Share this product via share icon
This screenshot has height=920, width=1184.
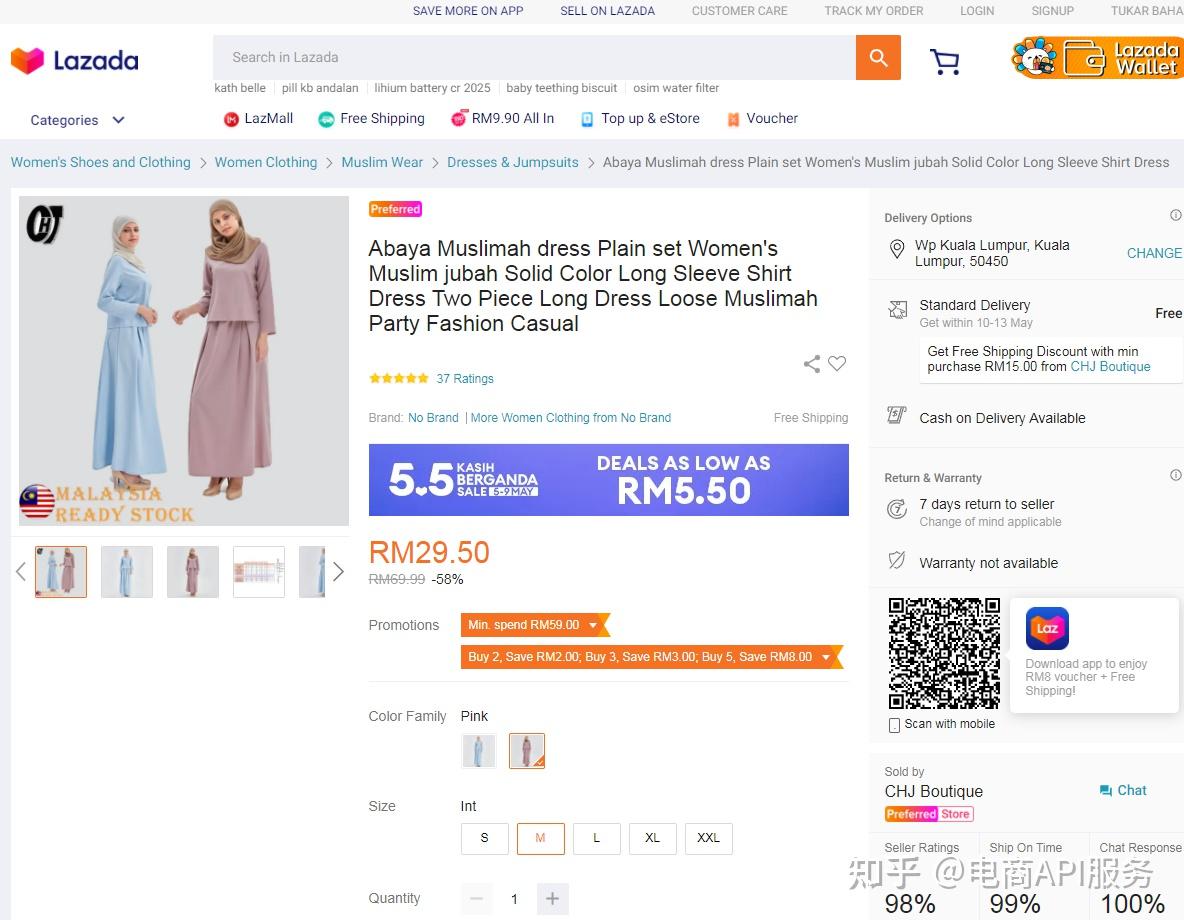[812, 364]
